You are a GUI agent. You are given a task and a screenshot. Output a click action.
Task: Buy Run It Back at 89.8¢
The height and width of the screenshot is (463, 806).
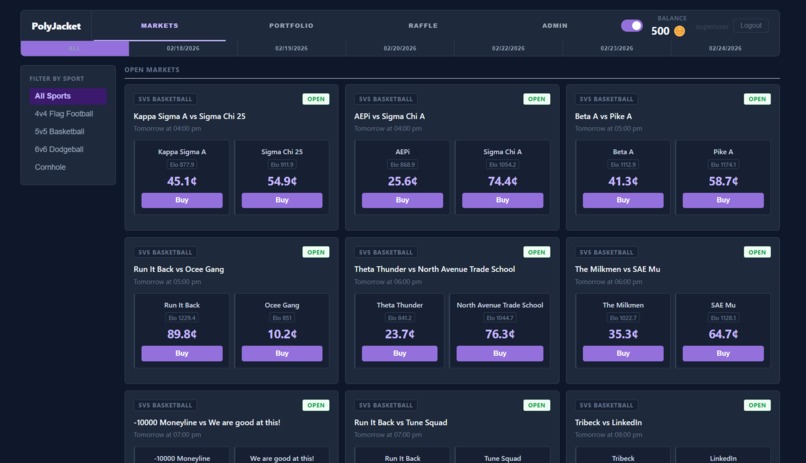point(182,354)
